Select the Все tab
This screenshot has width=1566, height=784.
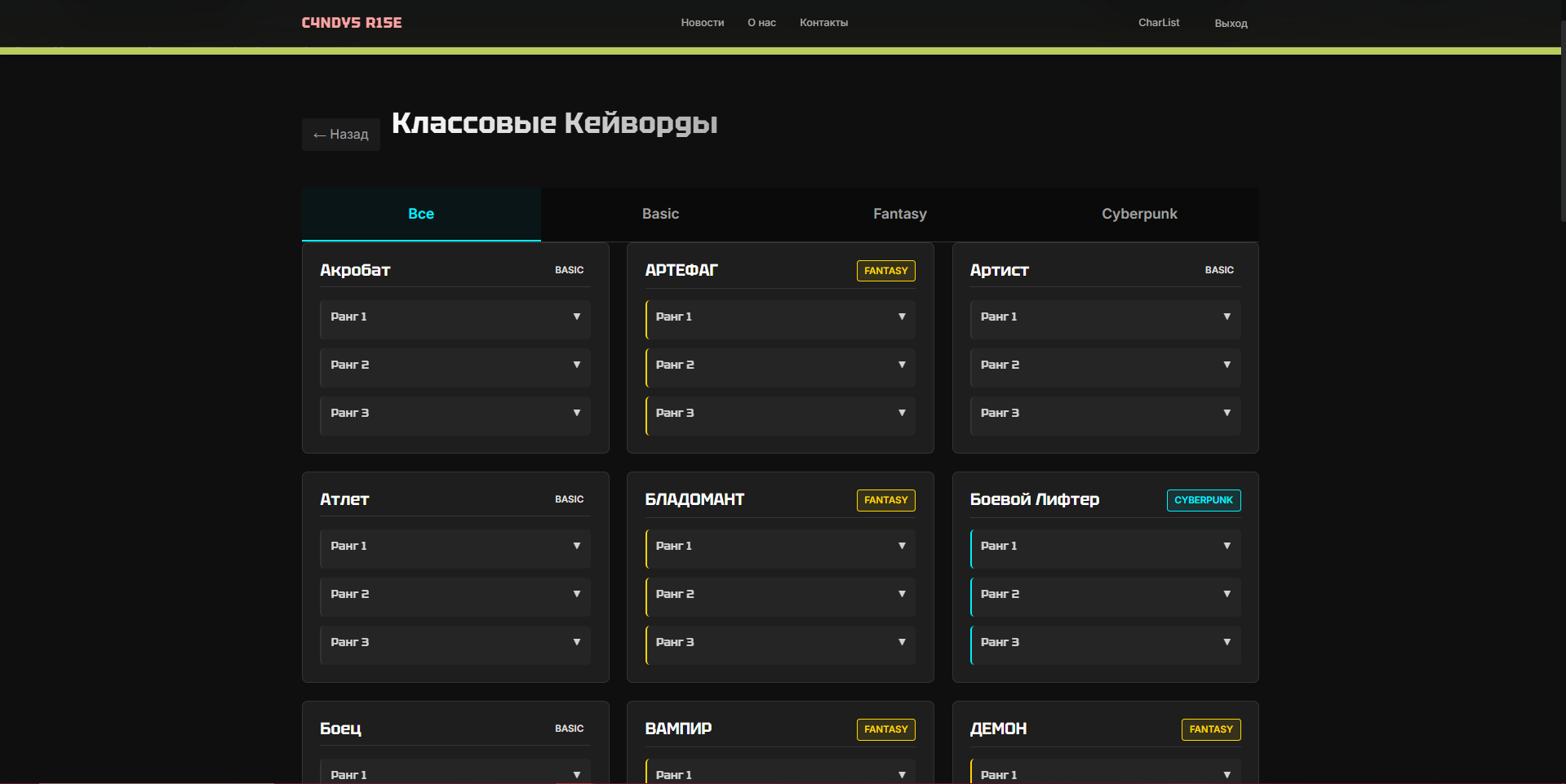421,215
